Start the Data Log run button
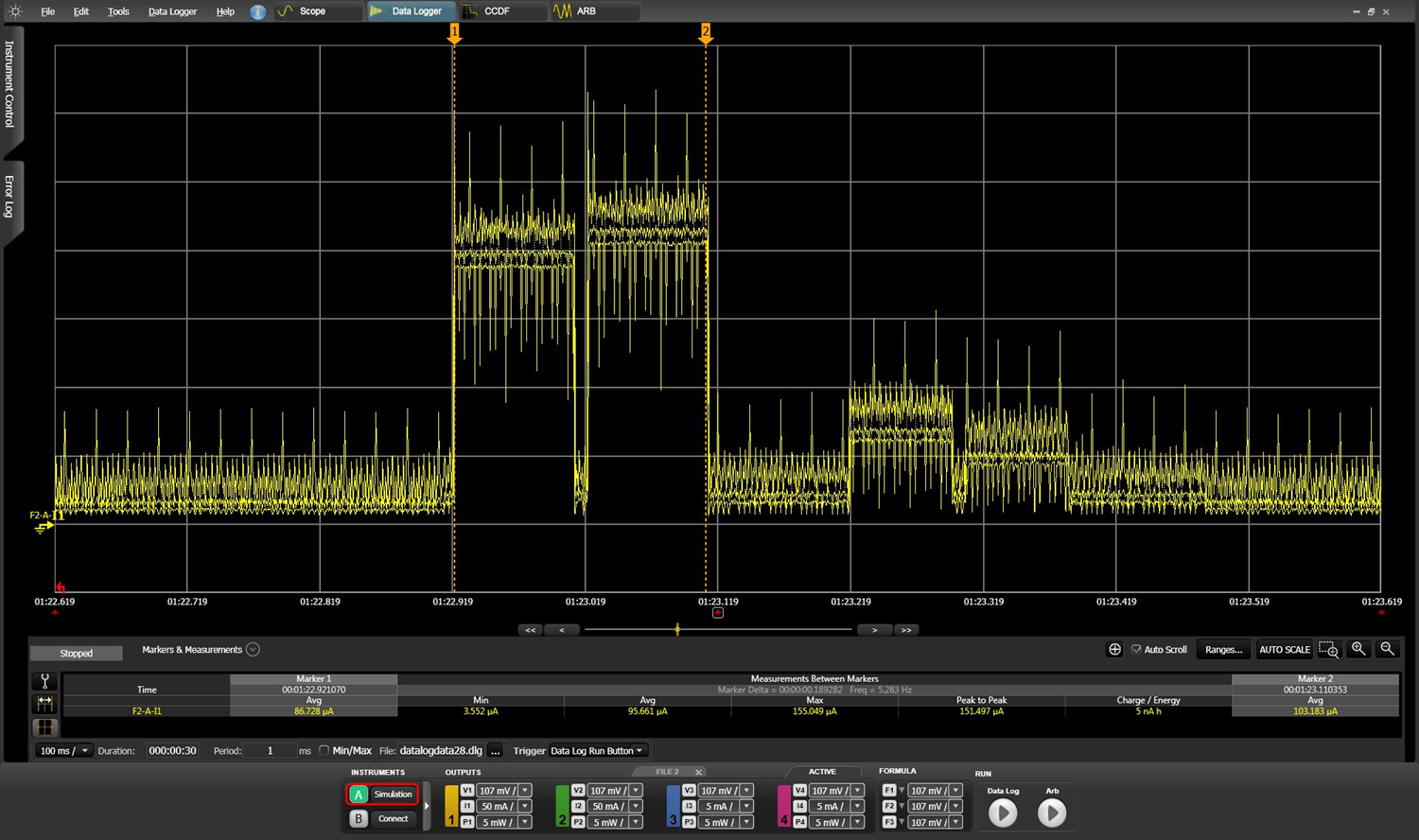 coord(1003,813)
